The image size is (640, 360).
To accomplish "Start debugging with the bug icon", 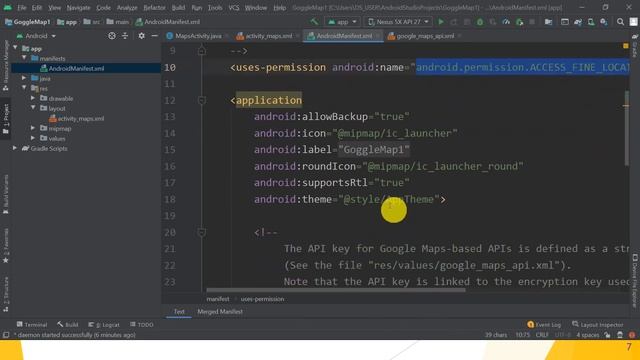I will click(x=480, y=22).
